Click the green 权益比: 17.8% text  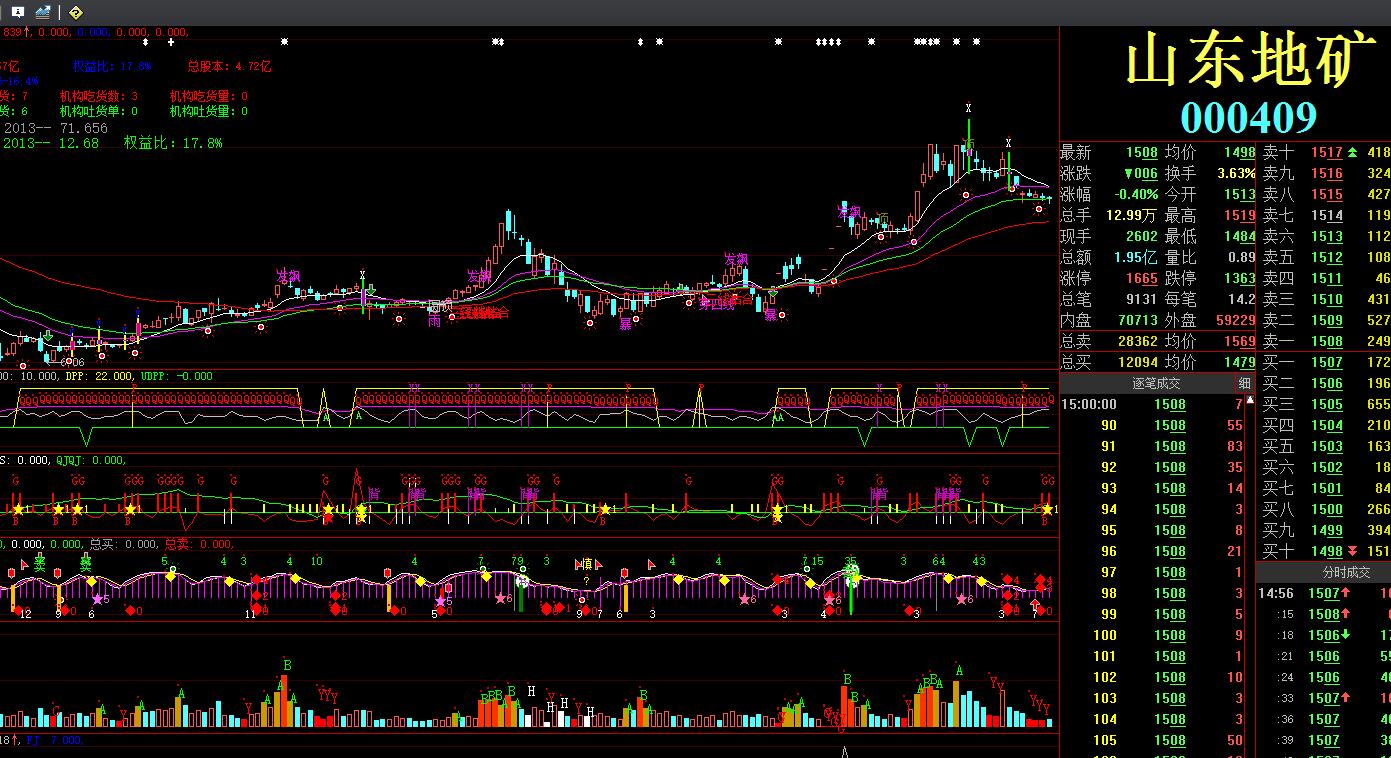[x=173, y=143]
